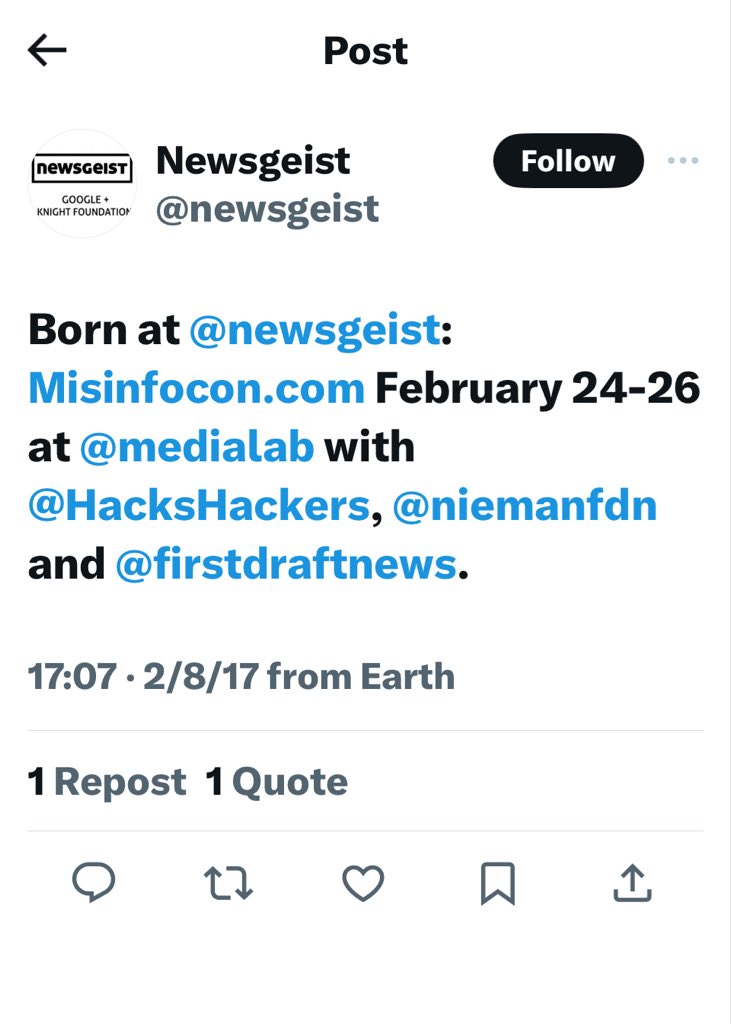
Task: Open the @HacksHackers profile mention
Action: [x=199, y=506]
